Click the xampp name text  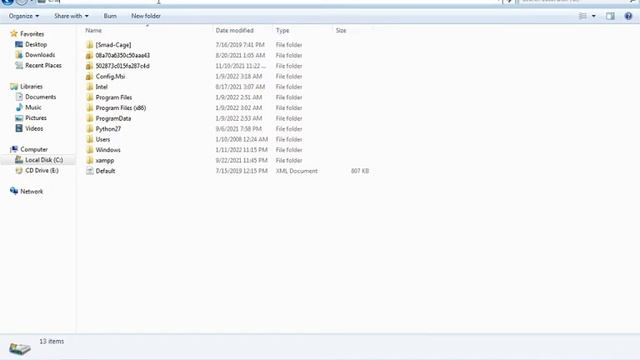pyautogui.click(x=105, y=160)
